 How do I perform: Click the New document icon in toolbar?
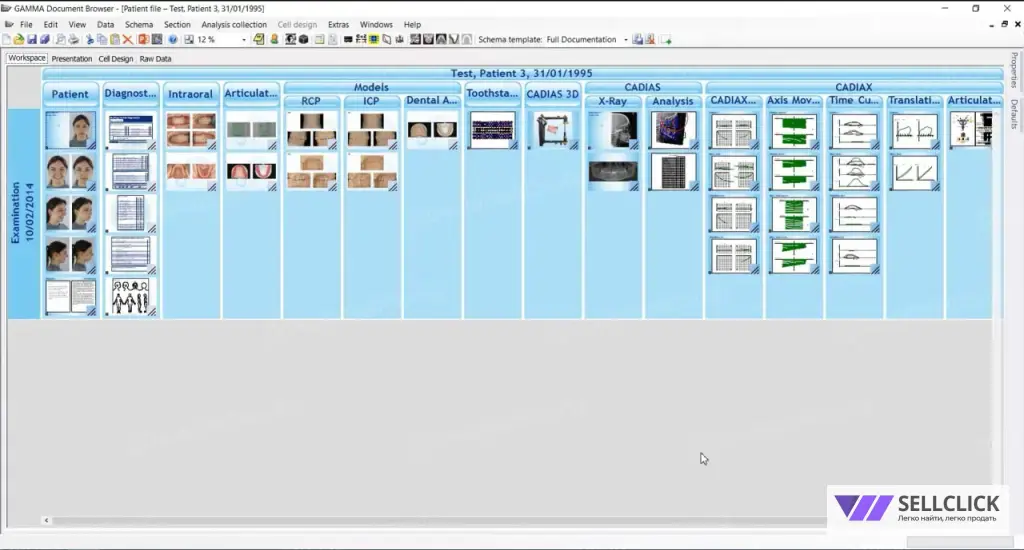(x=6, y=40)
